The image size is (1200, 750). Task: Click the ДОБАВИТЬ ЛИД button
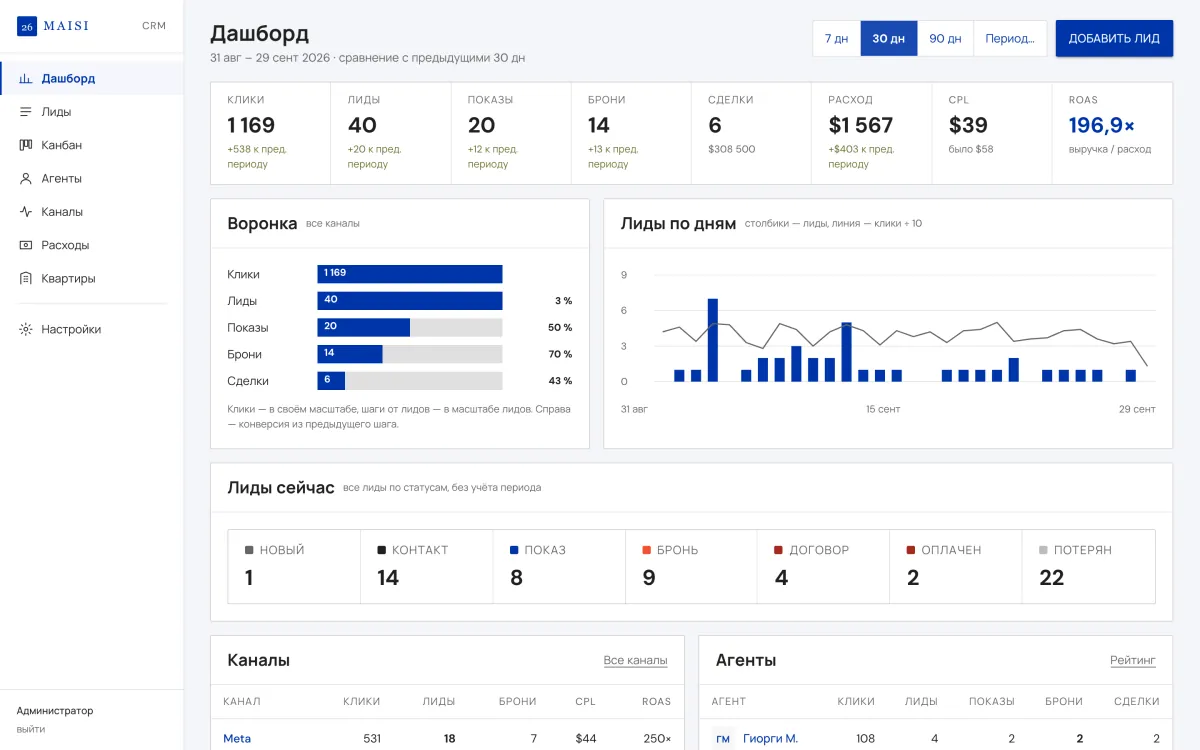1114,38
